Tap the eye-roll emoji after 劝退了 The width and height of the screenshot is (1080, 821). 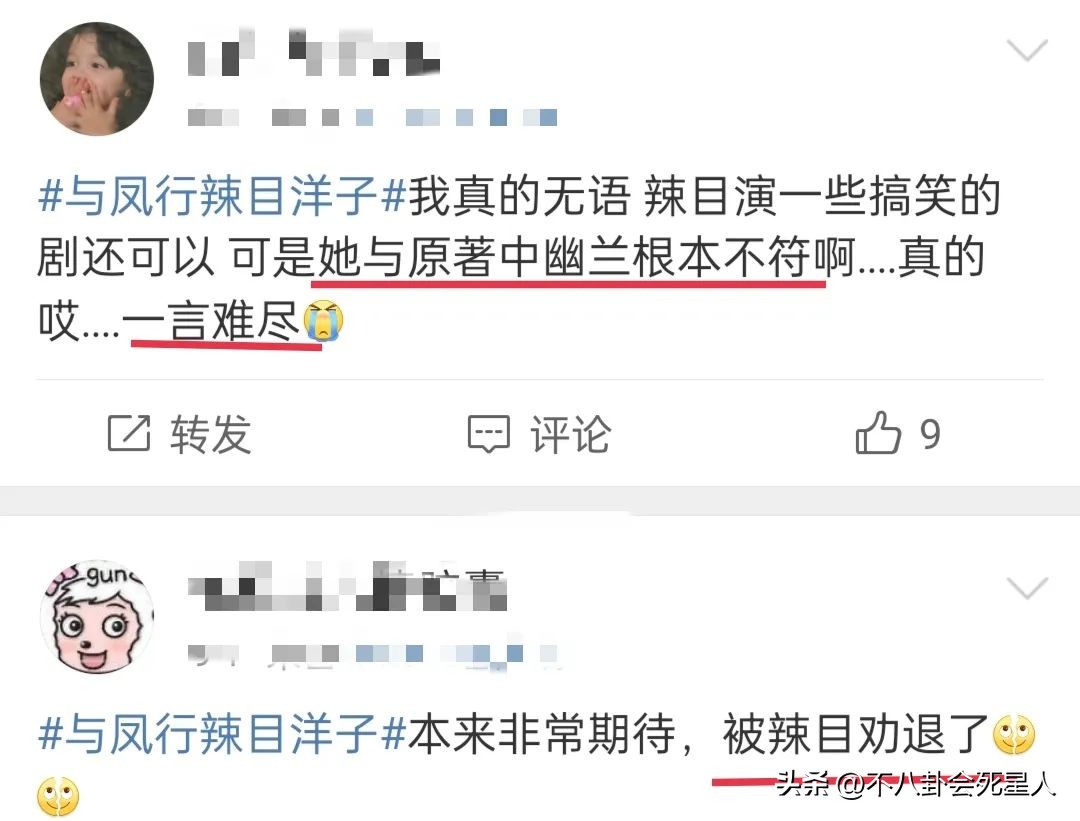point(1014,734)
